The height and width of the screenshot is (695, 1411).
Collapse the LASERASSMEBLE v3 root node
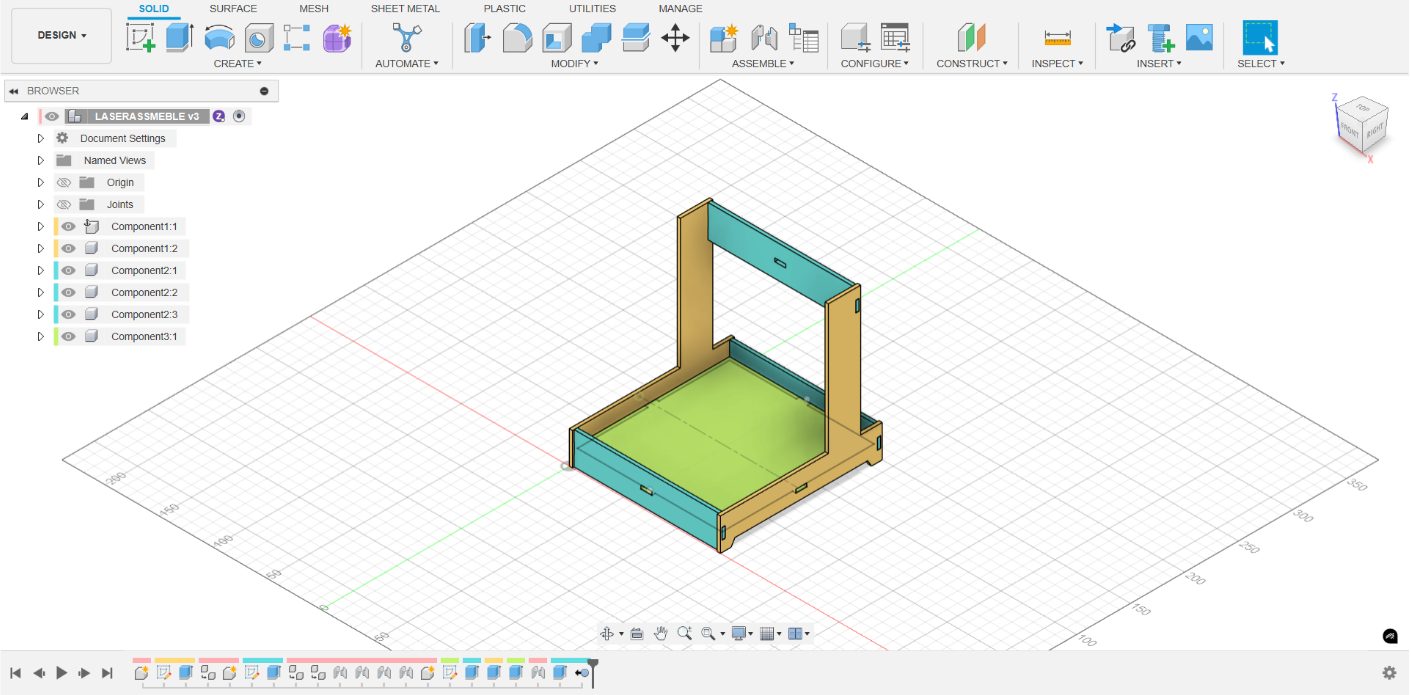(24, 116)
